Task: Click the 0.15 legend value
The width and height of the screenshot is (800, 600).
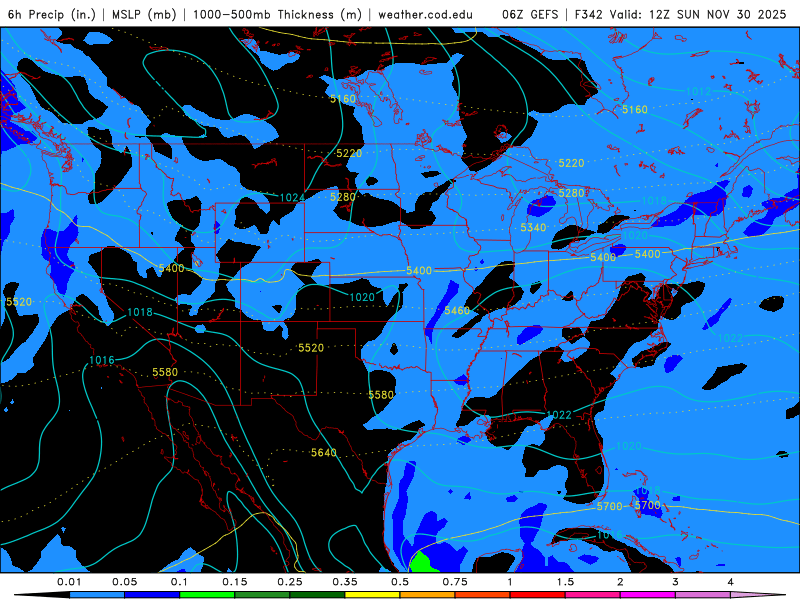Action: (235, 582)
